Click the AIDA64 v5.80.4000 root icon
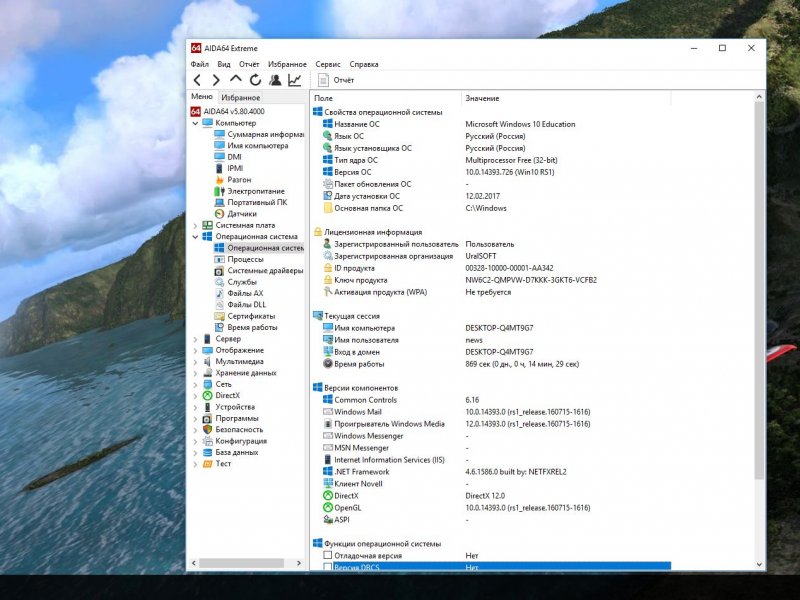The width and height of the screenshot is (800, 600). [x=195, y=111]
